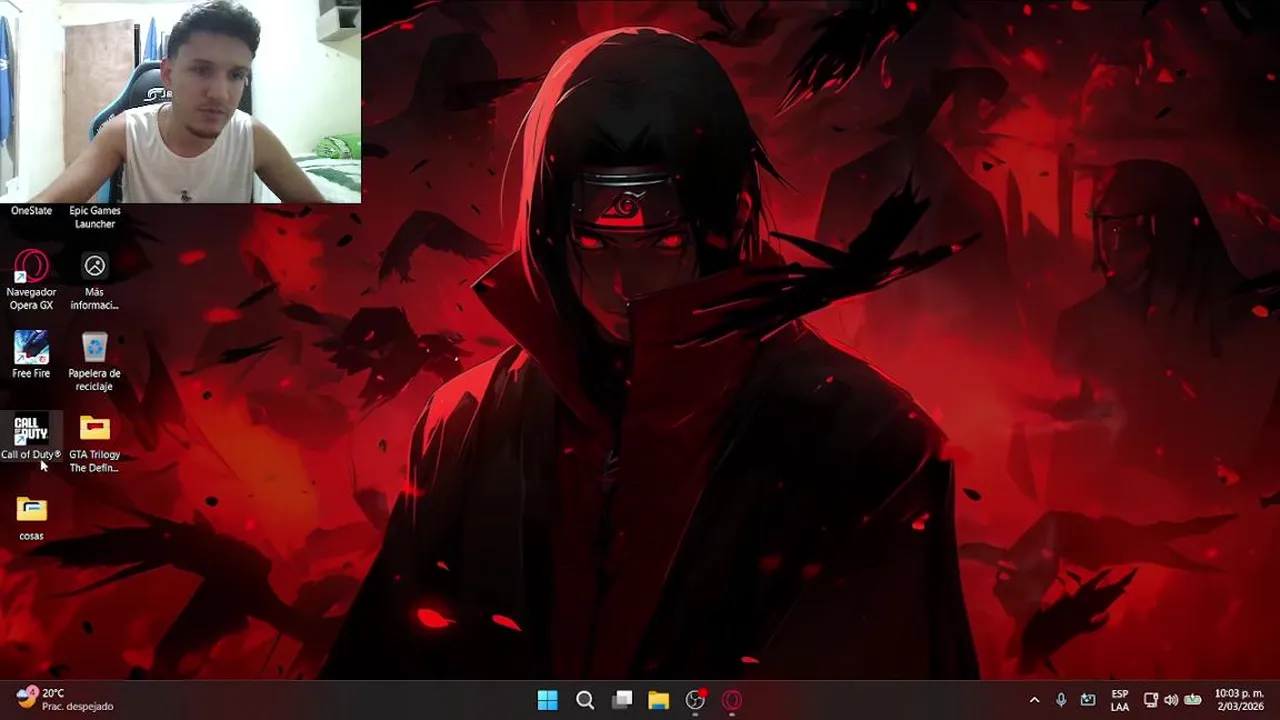
Task: Open the Navegador Opera GX desktop shortcut
Action: click(x=31, y=280)
